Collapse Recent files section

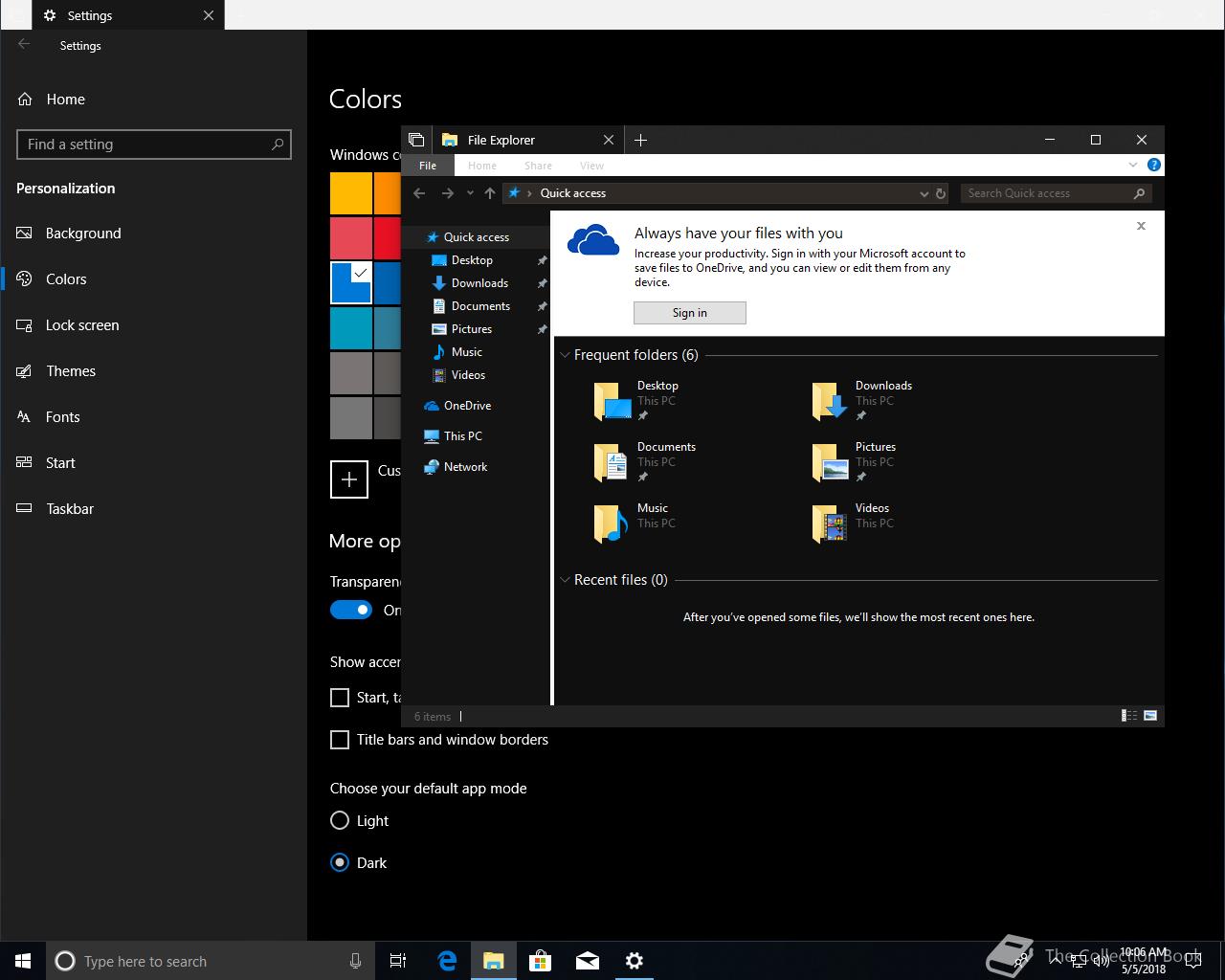565,580
